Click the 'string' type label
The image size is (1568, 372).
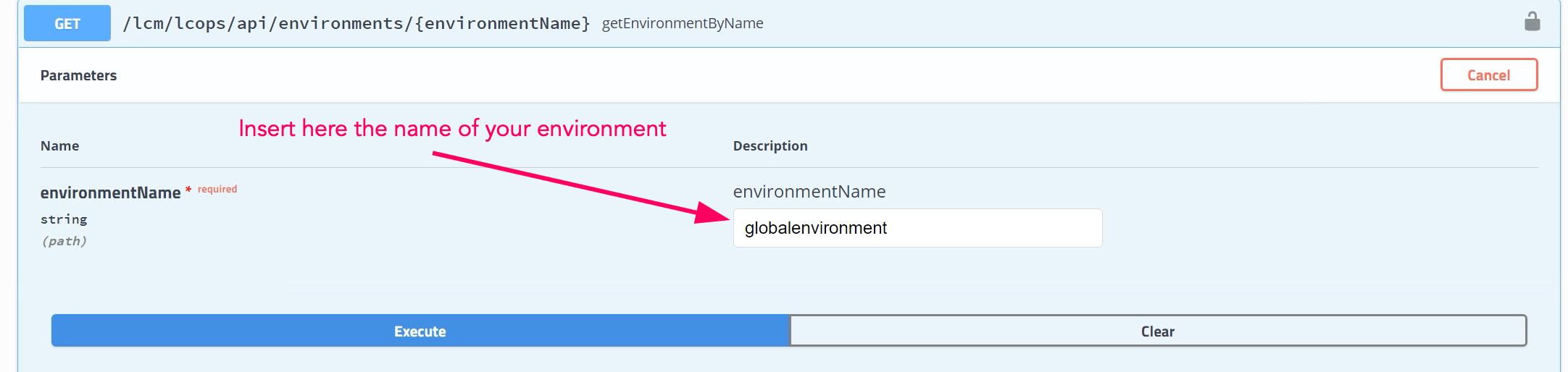pyautogui.click(x=64, y=219)
